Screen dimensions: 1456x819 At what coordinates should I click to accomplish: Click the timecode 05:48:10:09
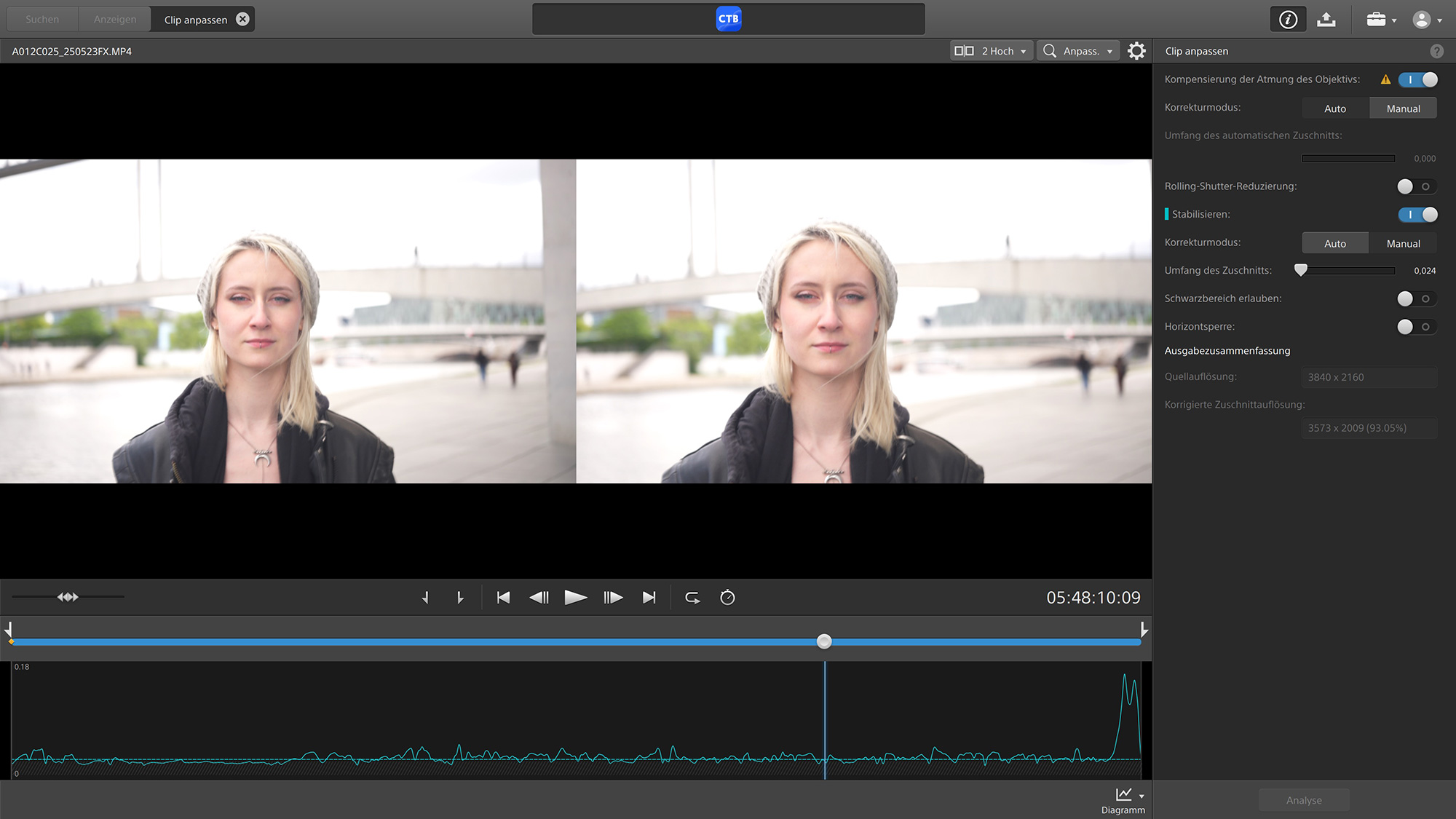1093,598
